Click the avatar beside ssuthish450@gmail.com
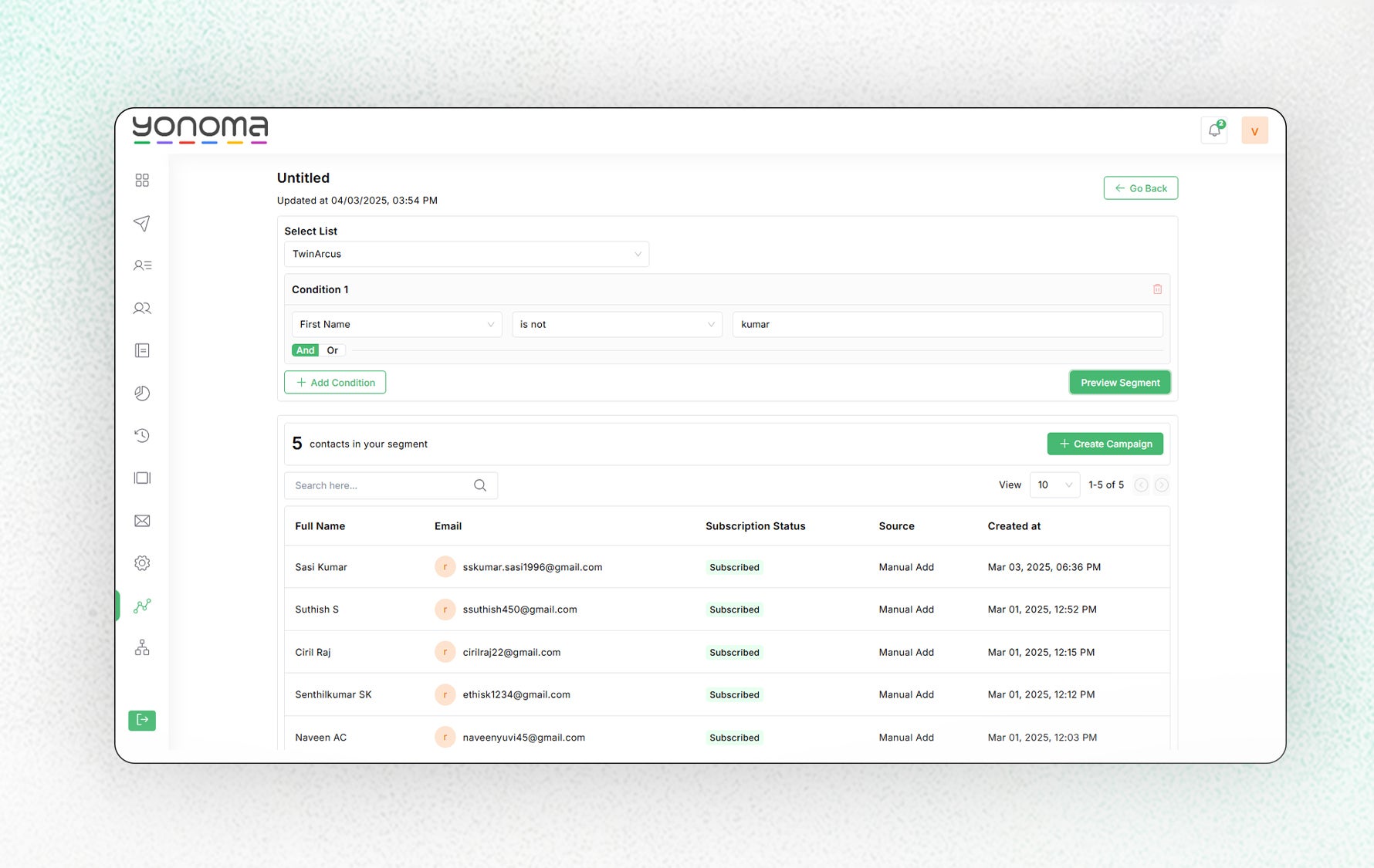 pos(445,610)
